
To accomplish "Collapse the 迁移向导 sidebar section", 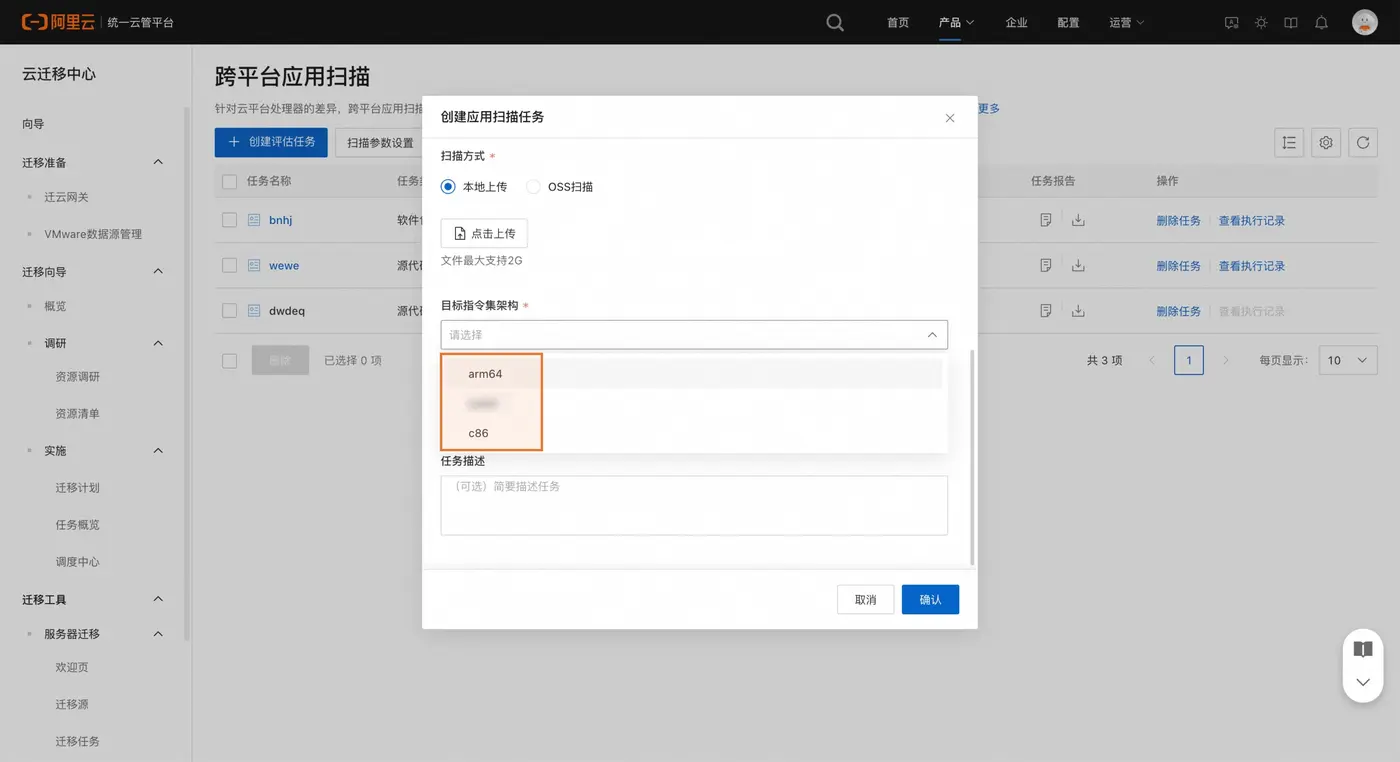I will [158, 271].
